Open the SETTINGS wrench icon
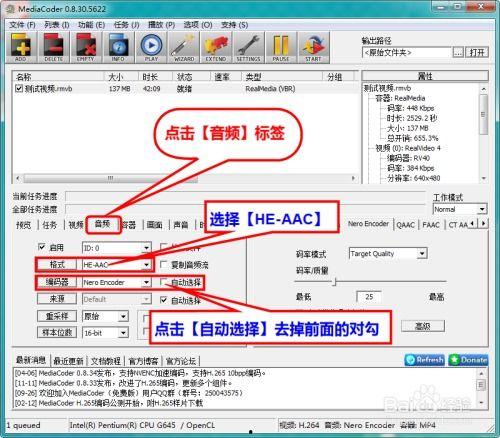The image size is (500, 438). 249,47
